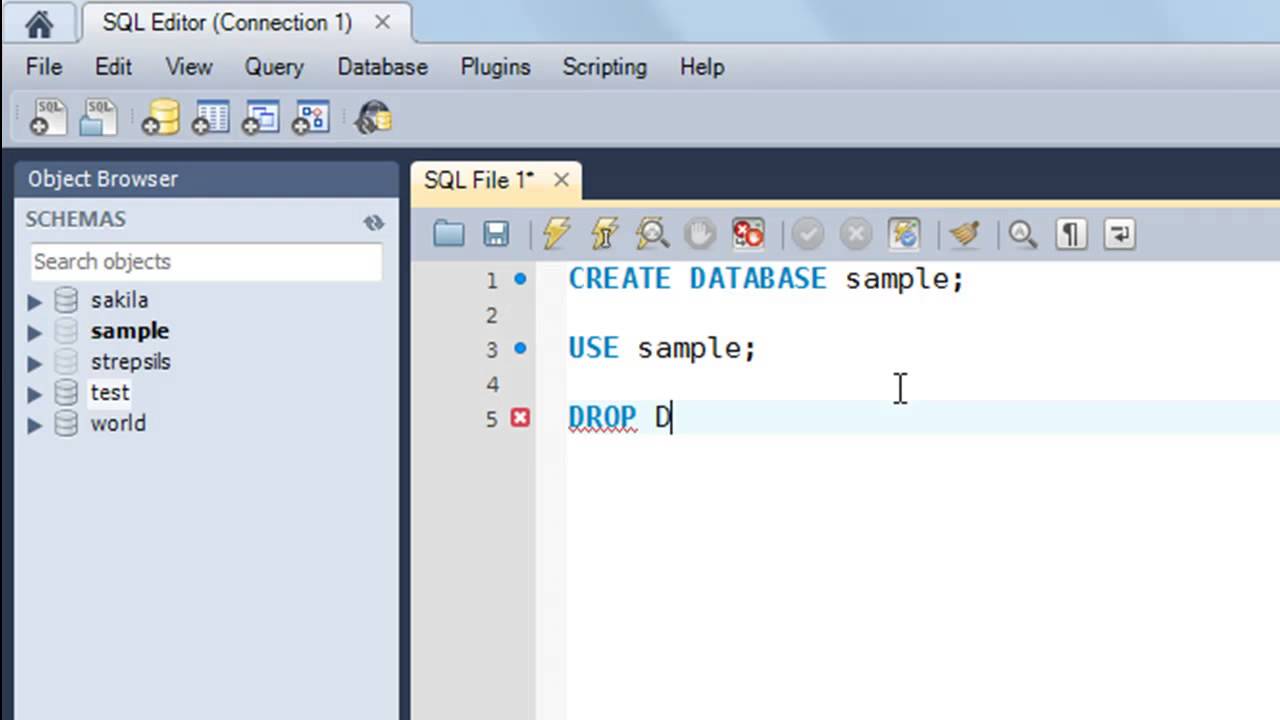Click the reconnect to DBMS icon
Image resolution: width=1280 pixels, height=720 pixels.
point(373,117)
